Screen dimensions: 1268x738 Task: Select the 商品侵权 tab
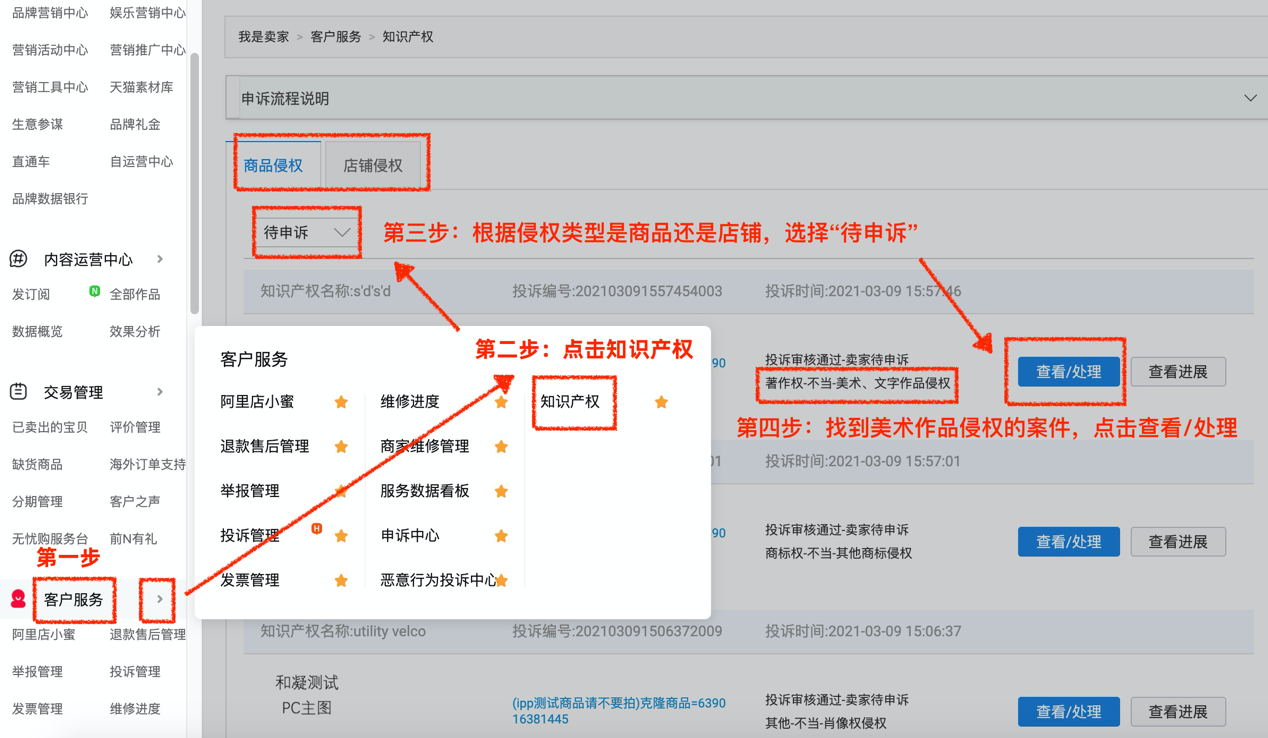tap(273, 165)
